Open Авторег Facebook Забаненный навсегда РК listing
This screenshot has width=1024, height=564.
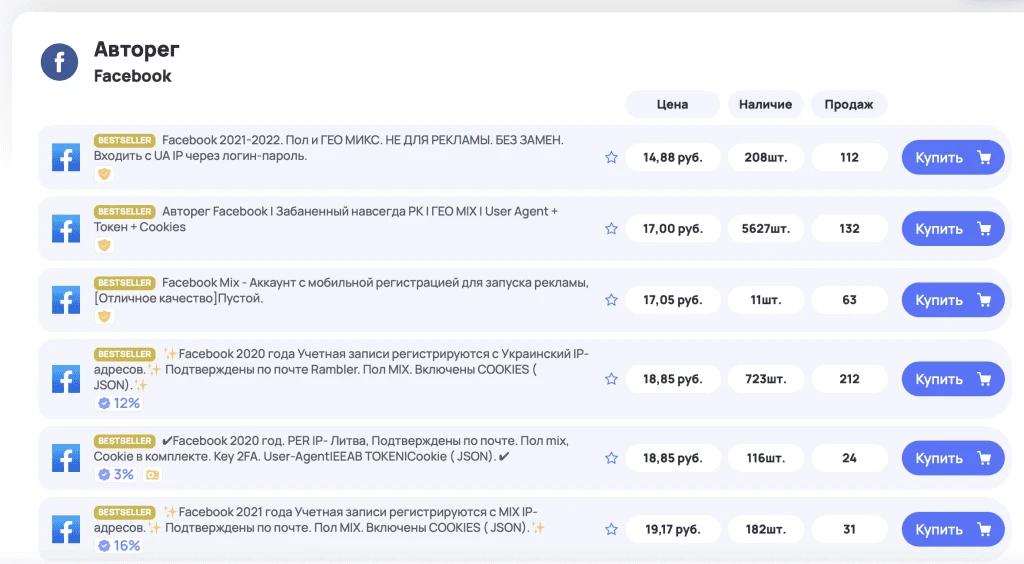pyautogui.click(x=326, y=219)
